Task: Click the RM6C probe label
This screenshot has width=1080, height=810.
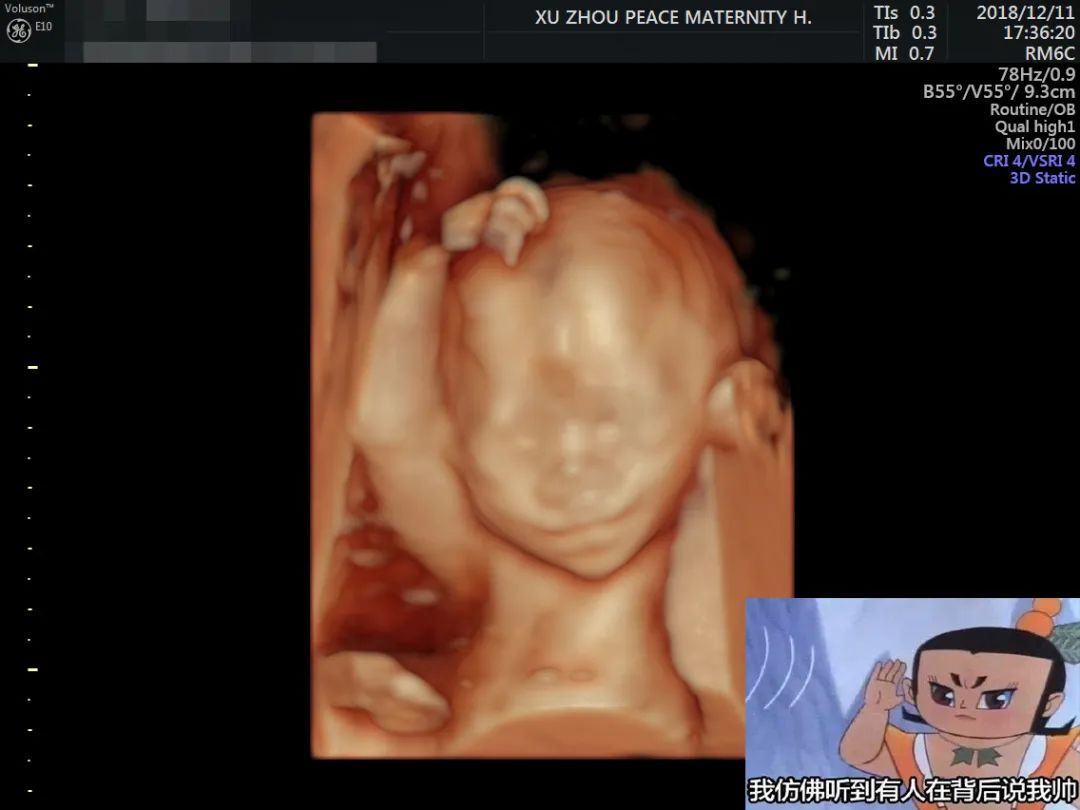Action: point(1050,54)
